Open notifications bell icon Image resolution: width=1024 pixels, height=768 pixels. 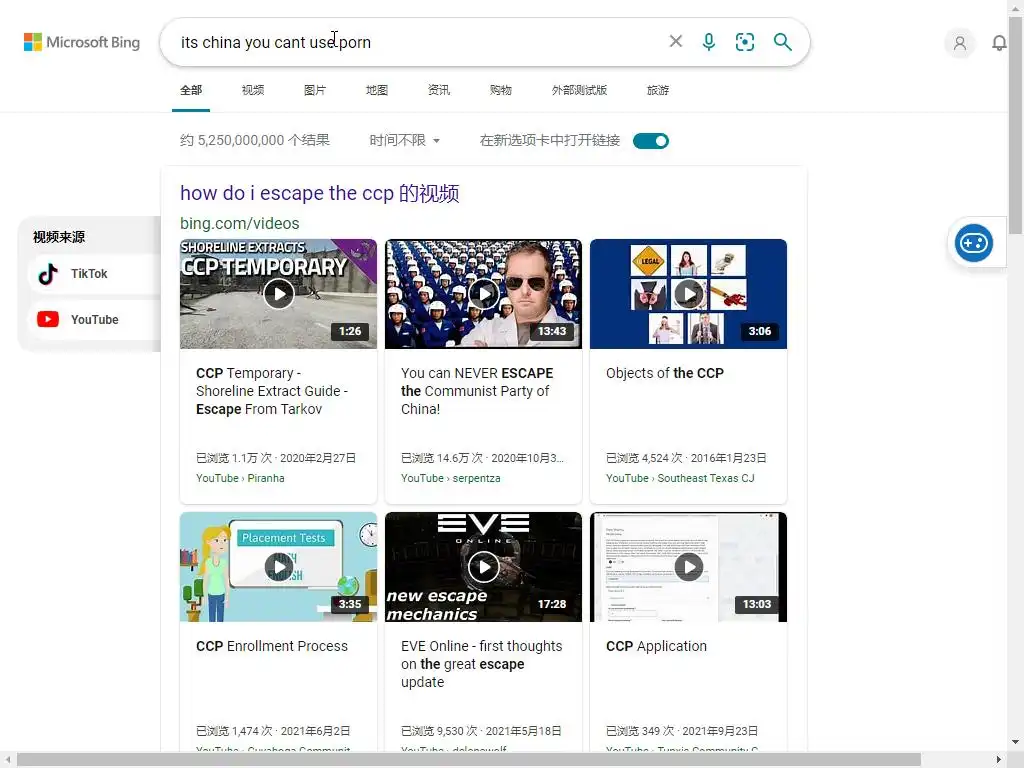pos(999,43)
